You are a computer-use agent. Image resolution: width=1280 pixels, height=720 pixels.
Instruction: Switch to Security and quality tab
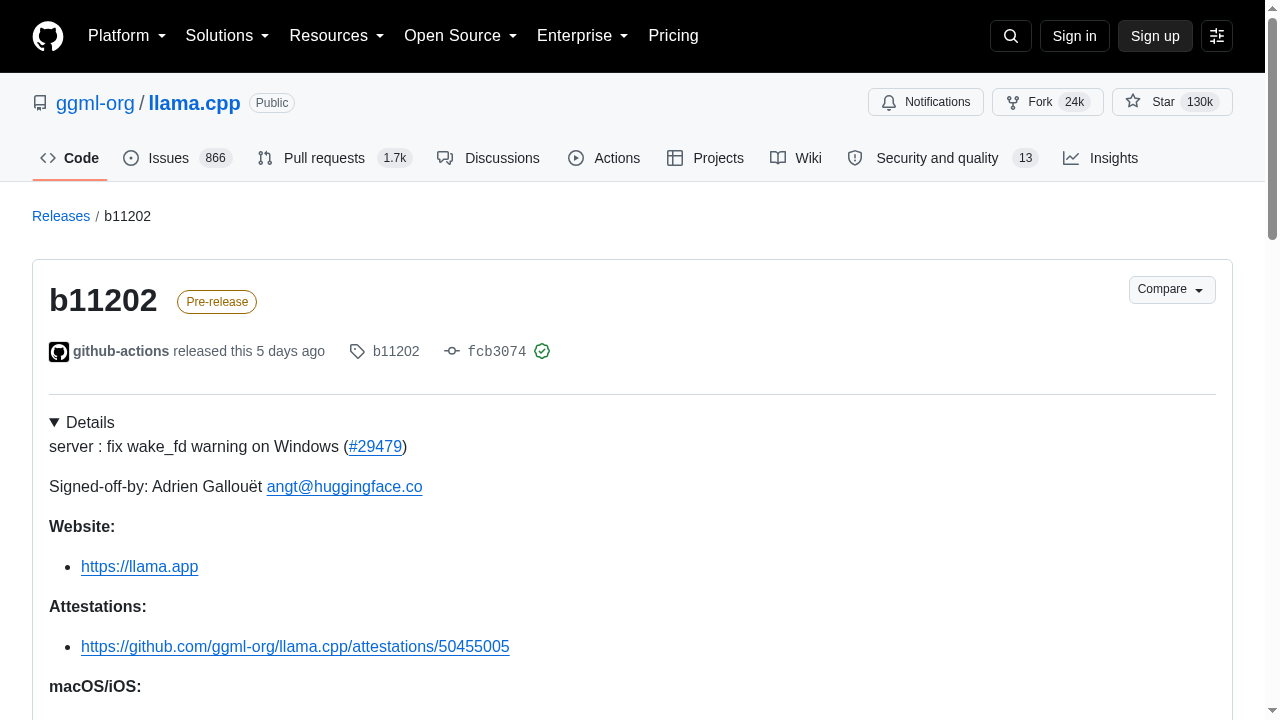pos(943,158)
